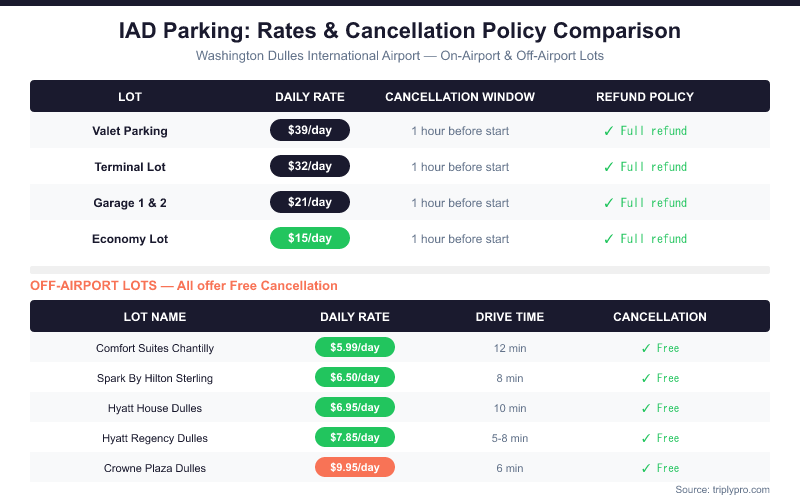Click the Daily Rate header in on-airport table
Viewport: 800px width, 500px height.
click(x=310, y=97)
